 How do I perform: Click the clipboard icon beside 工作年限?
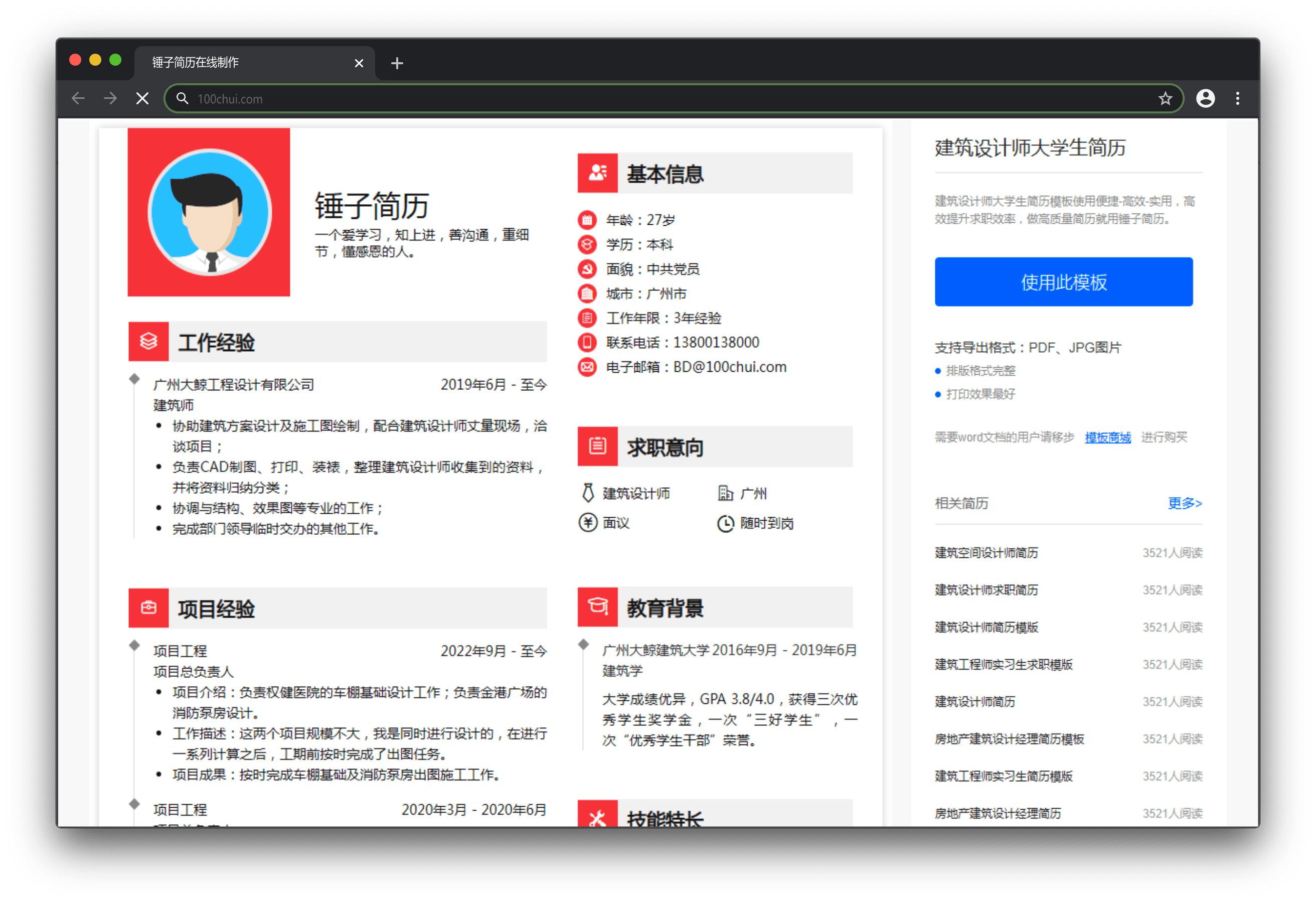pos(587,318)
